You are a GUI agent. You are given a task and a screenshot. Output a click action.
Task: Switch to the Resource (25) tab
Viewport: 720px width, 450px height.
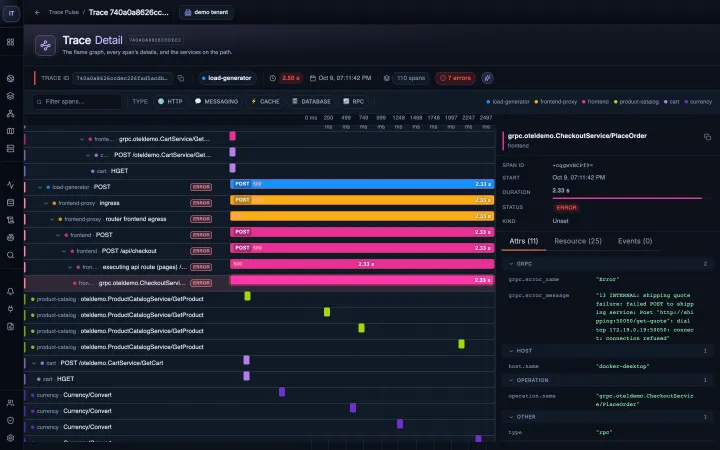point(578,241)
